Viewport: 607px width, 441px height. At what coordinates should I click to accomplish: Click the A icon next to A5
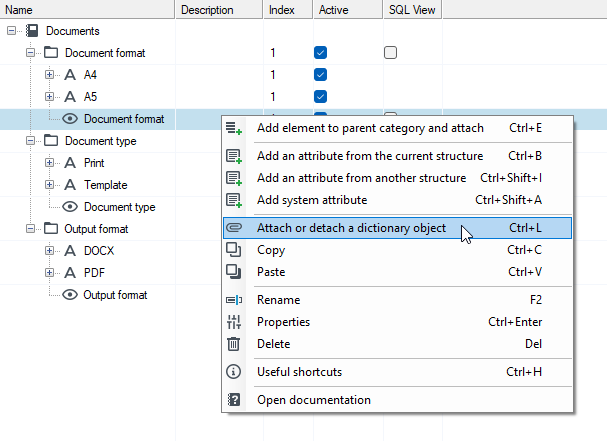click(70, 97)
